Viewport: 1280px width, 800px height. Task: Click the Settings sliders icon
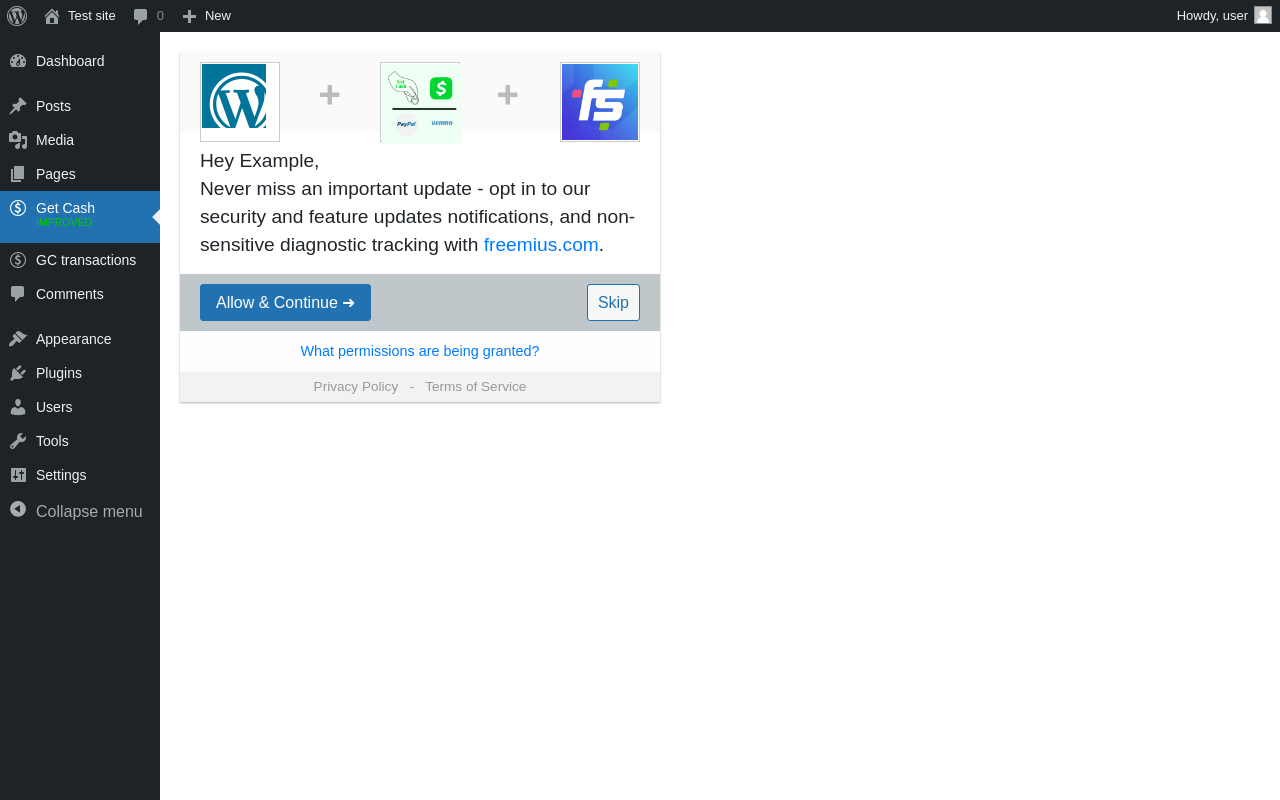click(x=18, y=475)
